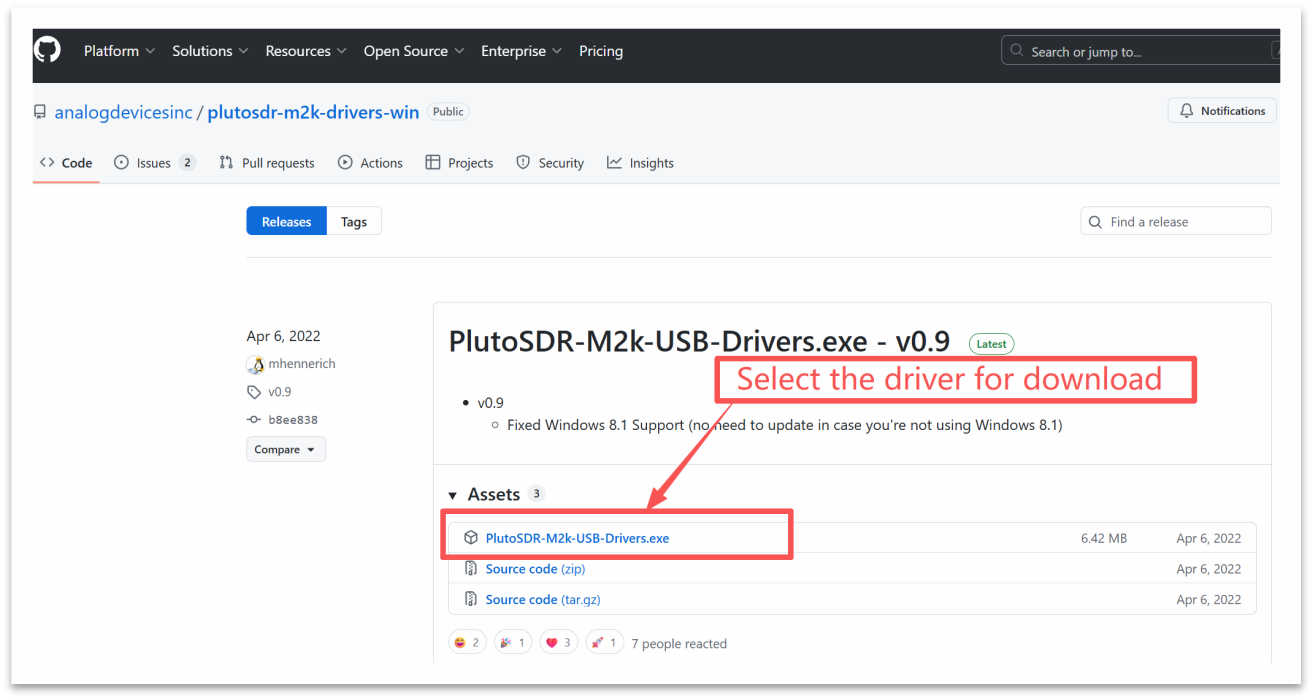Click the rocket reaction
The height and width of the screenshot is (700, 1312).
605,643
